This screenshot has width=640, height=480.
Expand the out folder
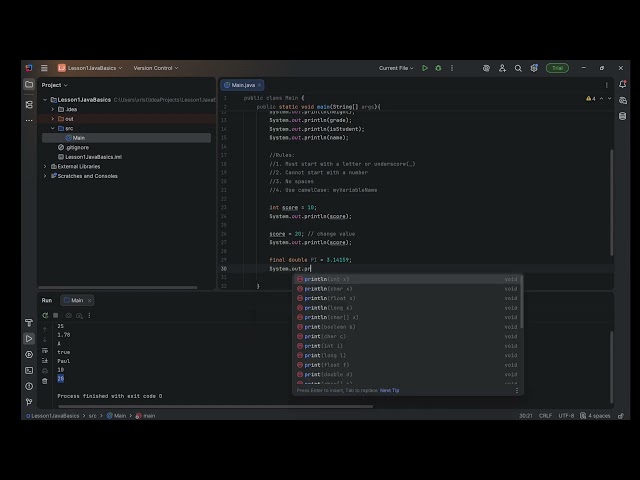53,119
